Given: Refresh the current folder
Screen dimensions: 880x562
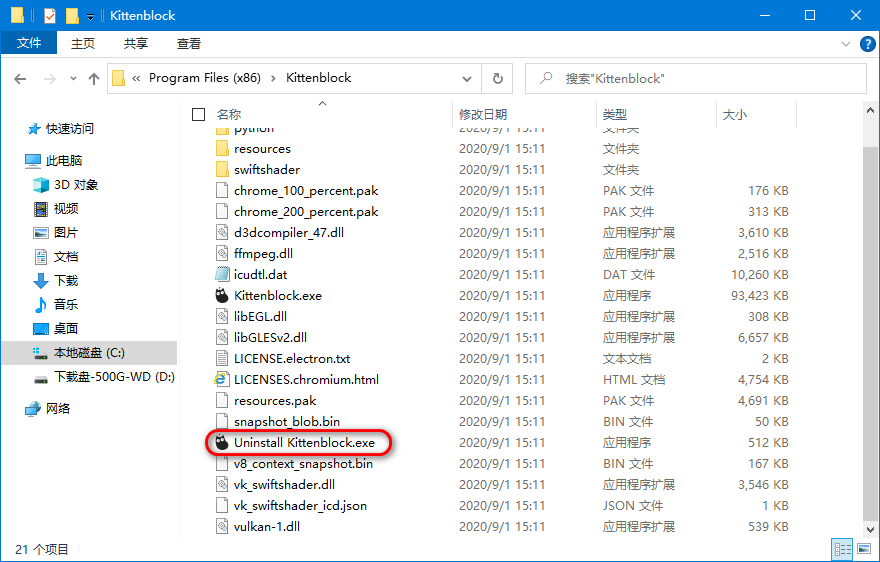Looking at the screenshot, I should click(x=498, y=79).
